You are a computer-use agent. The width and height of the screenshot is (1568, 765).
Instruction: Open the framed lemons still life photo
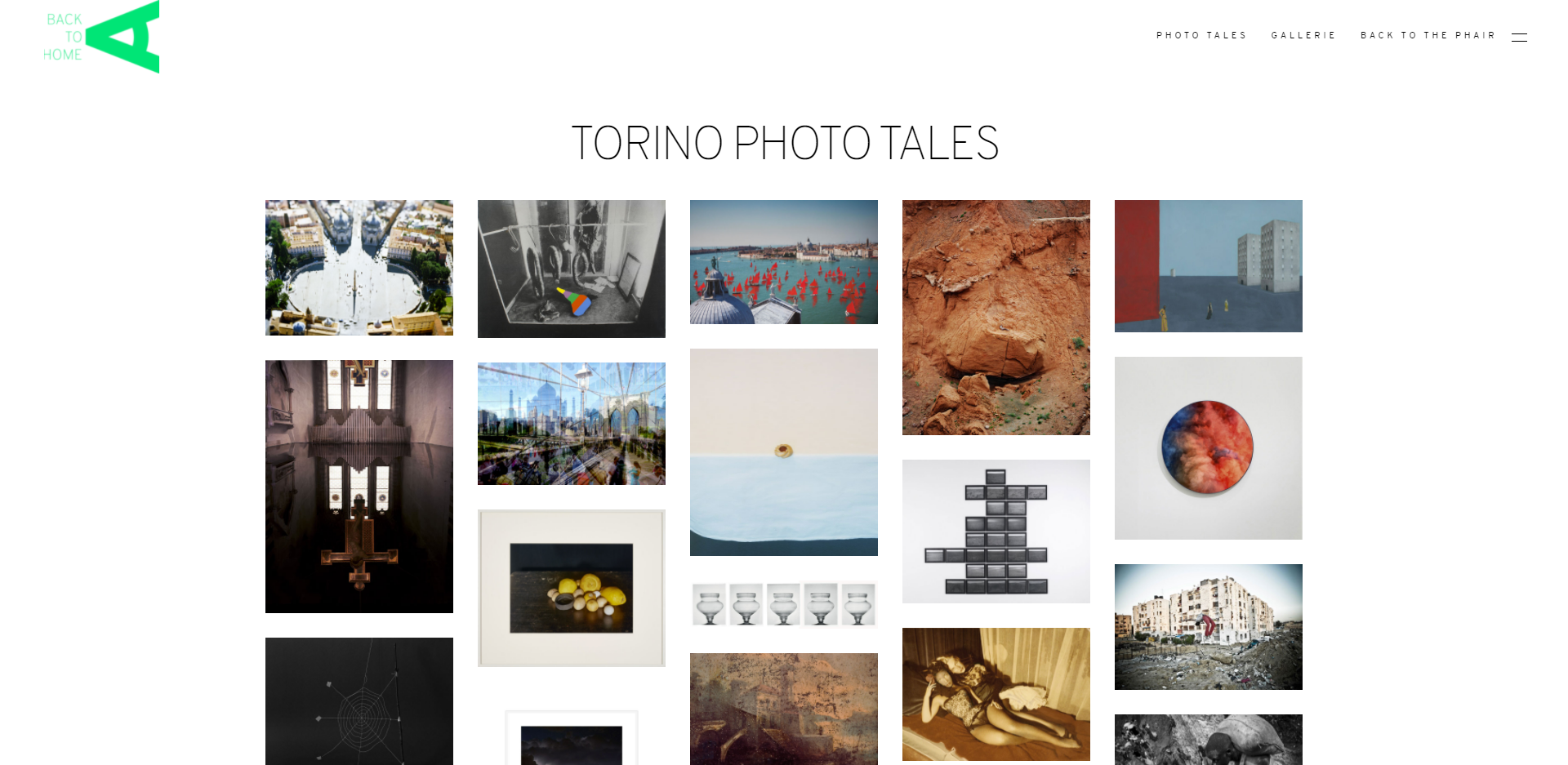click(572, 589)
